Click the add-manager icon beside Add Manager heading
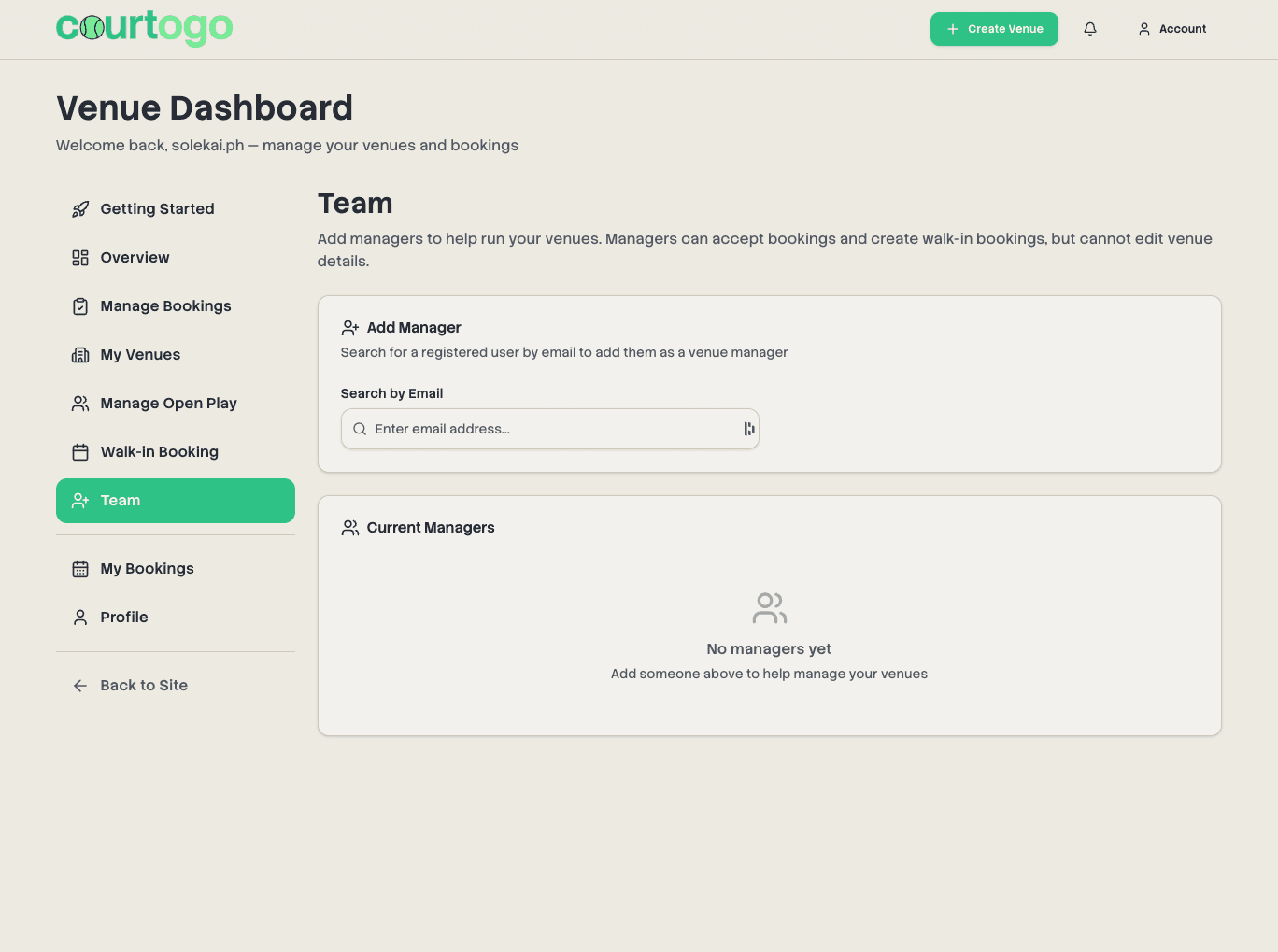The image size is (1278, 952). [x=350, y=327]
